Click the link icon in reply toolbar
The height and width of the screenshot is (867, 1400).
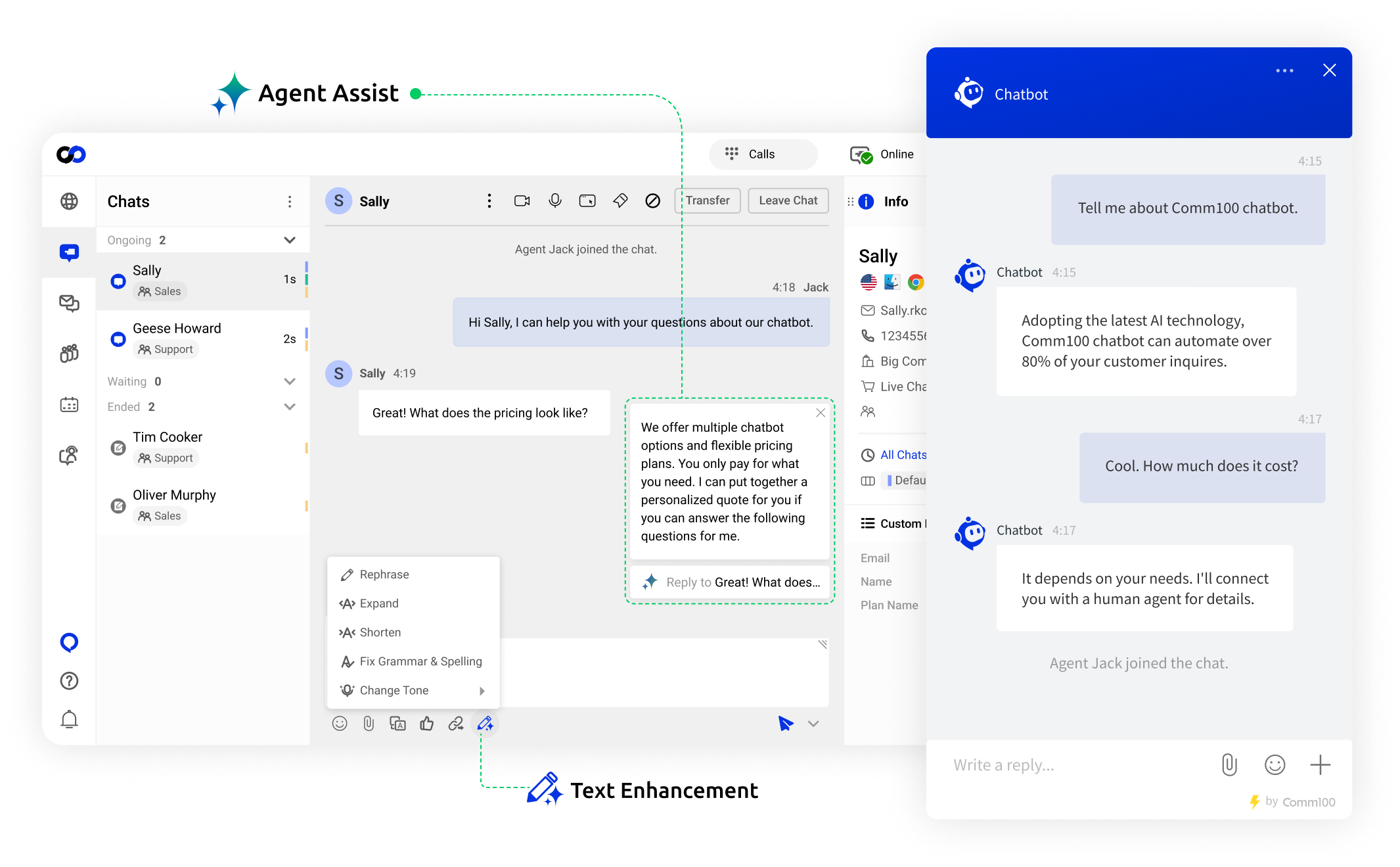click(x=456, y=724)
